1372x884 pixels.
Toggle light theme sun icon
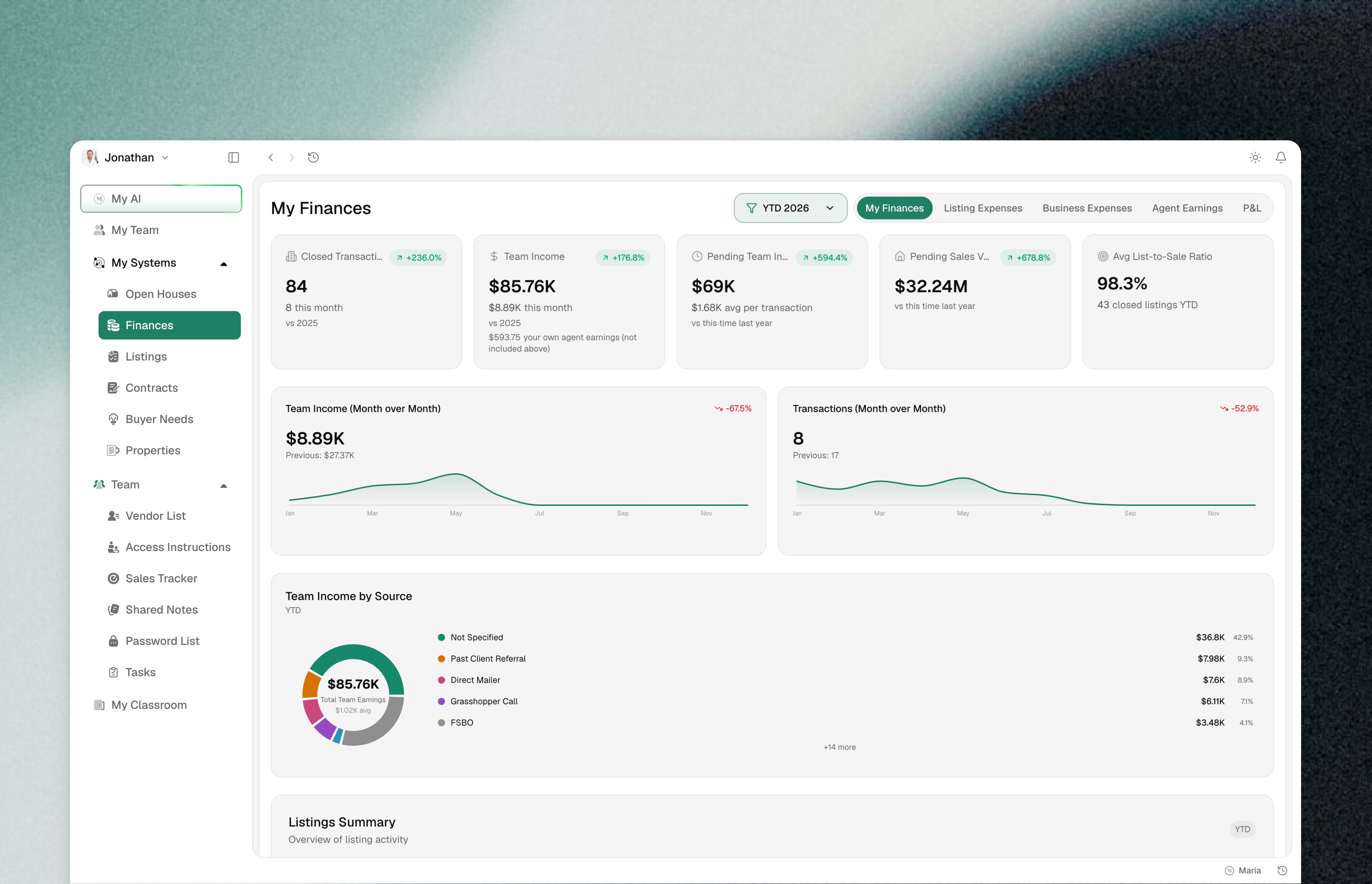point(1255,157)
